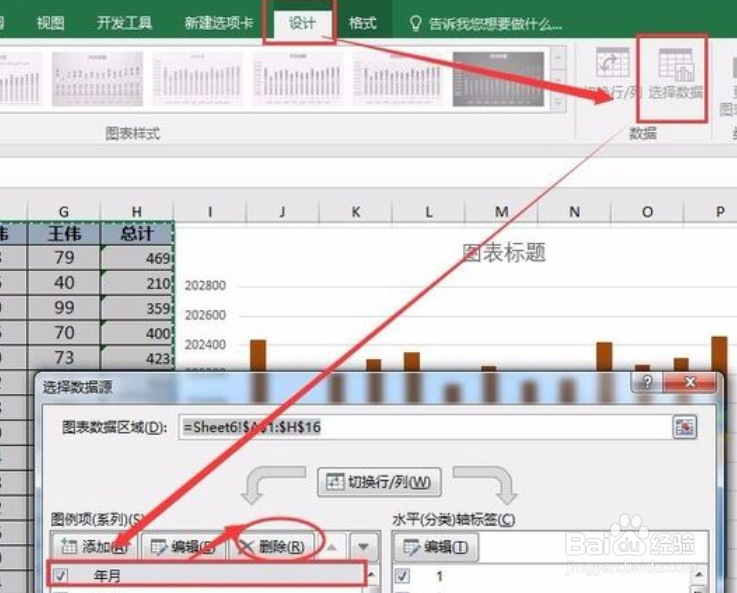Click 编辑(T) axis labels button
Image resolution: width=737 pixels, height=593 pixels.
pyautogui.click(x=436, y=546)
